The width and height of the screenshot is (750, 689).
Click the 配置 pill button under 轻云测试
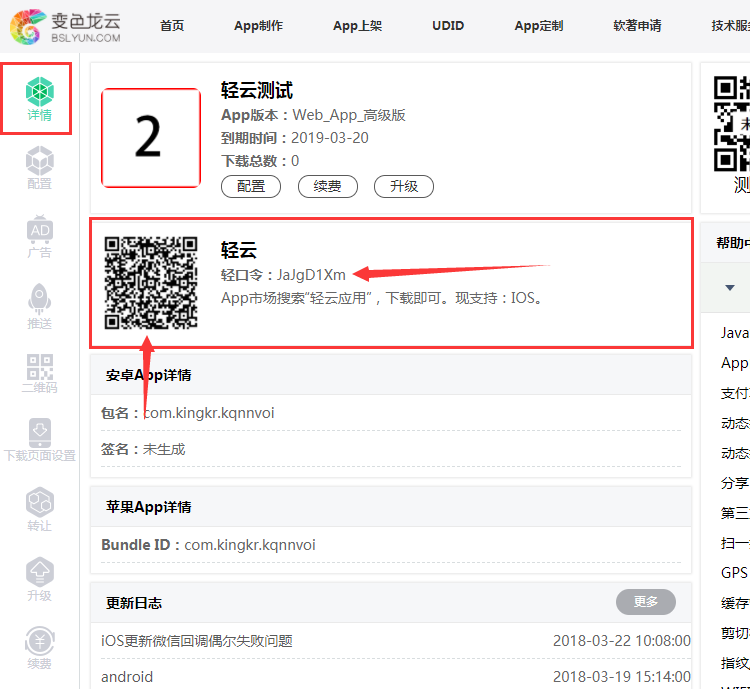(251, 186)
